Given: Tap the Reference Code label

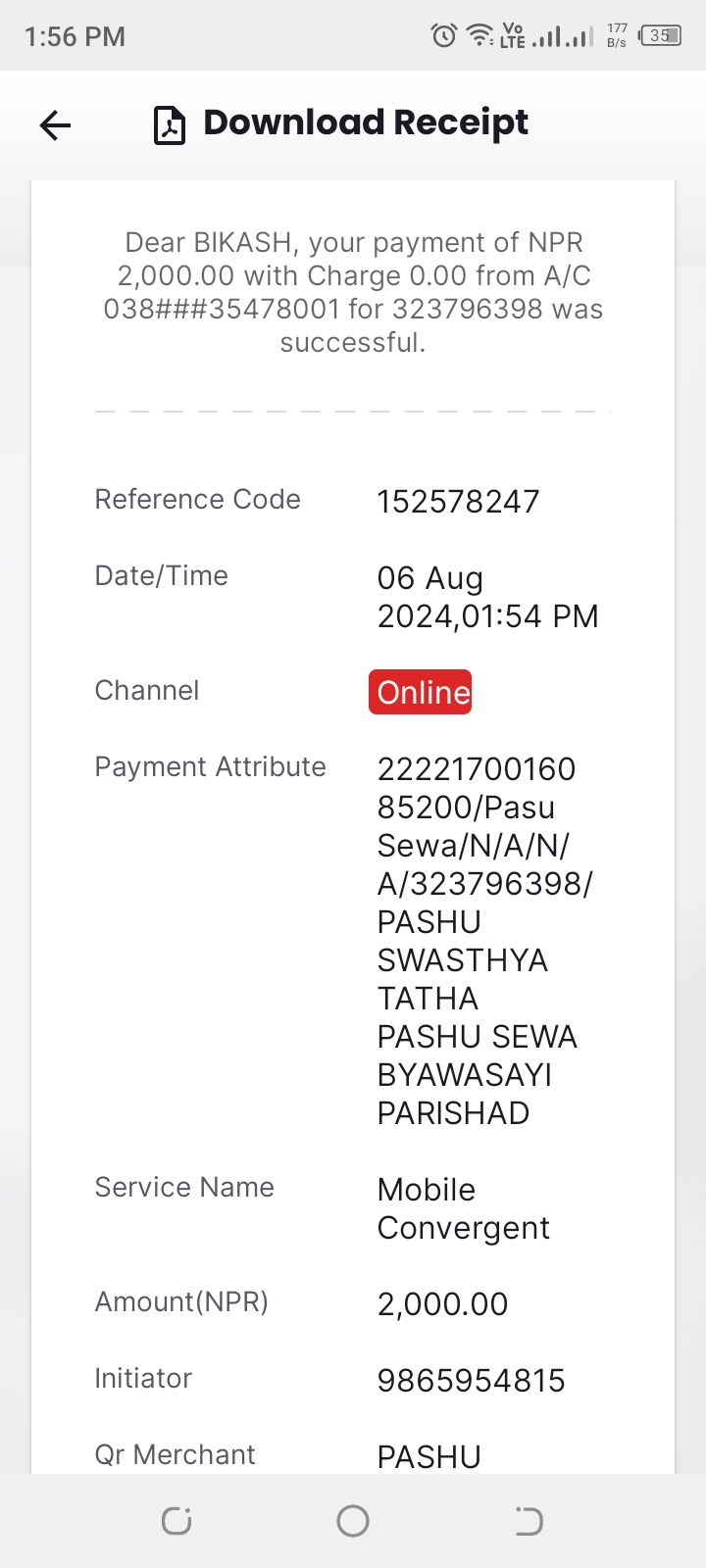Looking at the screenshot, I should pyautogui.click(x=197, y=499).
